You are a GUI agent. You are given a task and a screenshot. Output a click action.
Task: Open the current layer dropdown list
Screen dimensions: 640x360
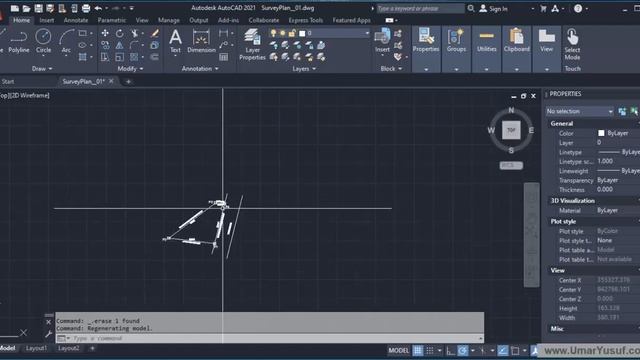point(367,33)
